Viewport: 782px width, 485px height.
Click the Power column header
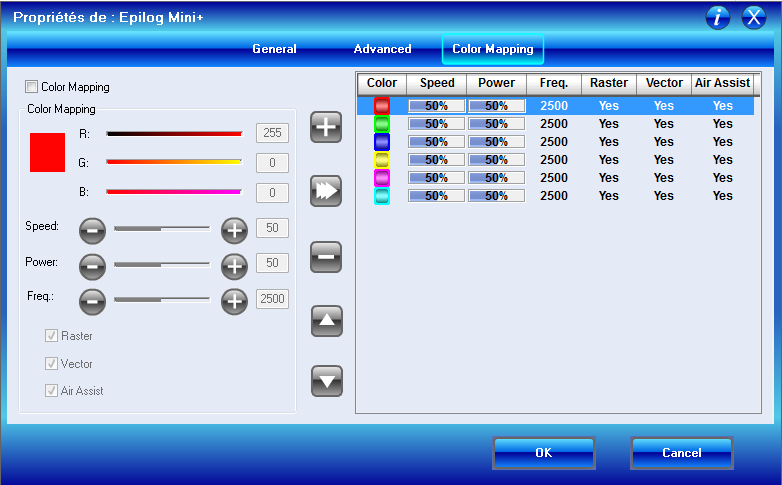pyautogui.click(x=497, y=83)
